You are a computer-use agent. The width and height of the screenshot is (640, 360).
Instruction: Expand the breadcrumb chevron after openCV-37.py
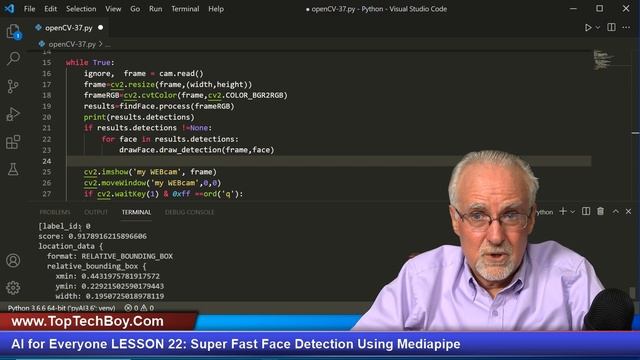[100, 44]
